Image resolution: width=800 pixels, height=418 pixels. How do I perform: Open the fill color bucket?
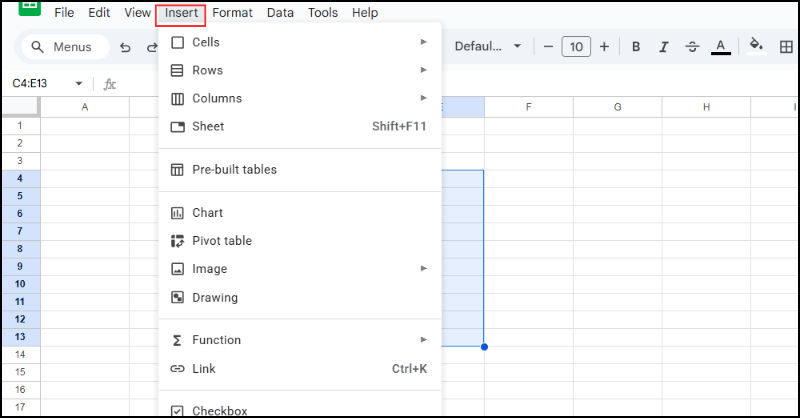[756, 46]
